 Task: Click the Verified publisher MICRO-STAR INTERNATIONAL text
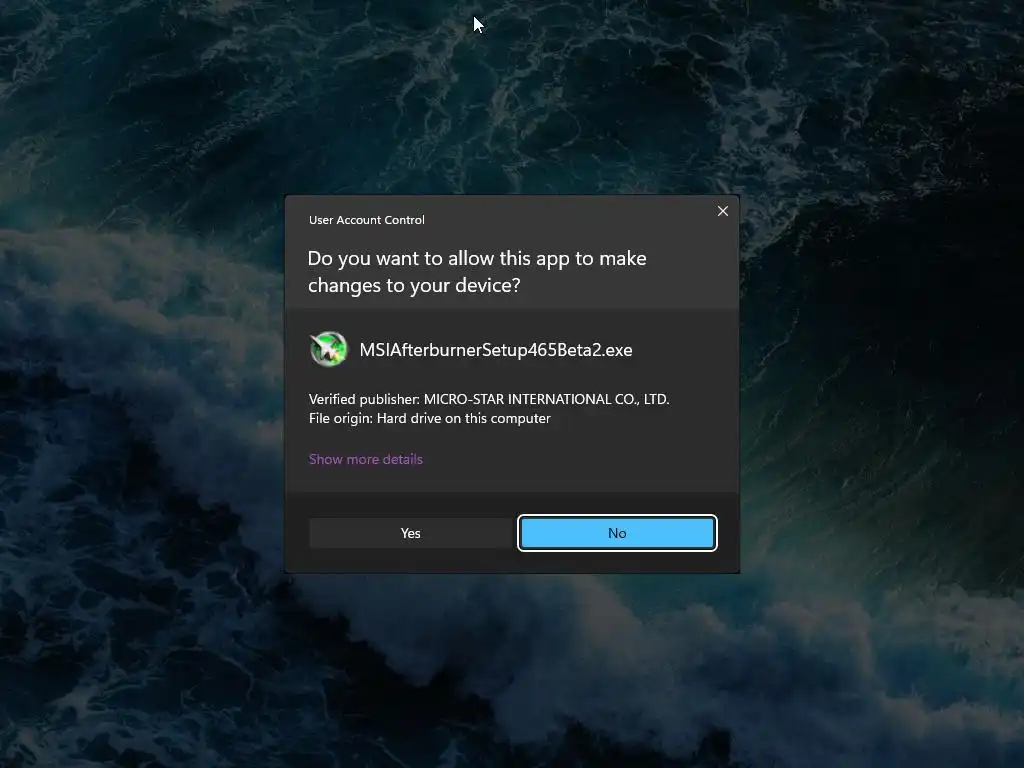[x=489, y=399]
